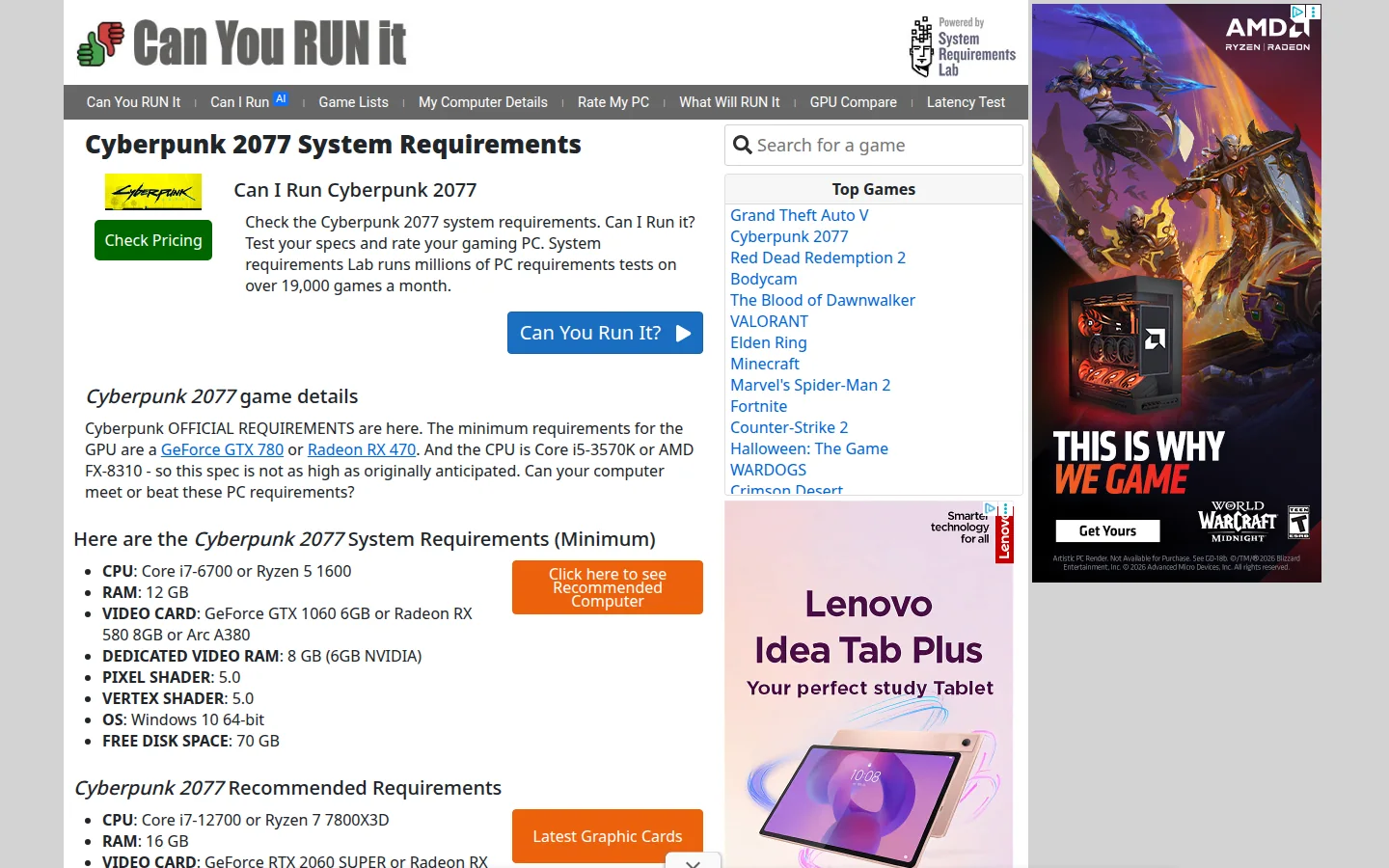The height and width of the screenshot is (868, 1389).
Task: Click AdChoices icon on Lenovo ad
Action: 990,507
